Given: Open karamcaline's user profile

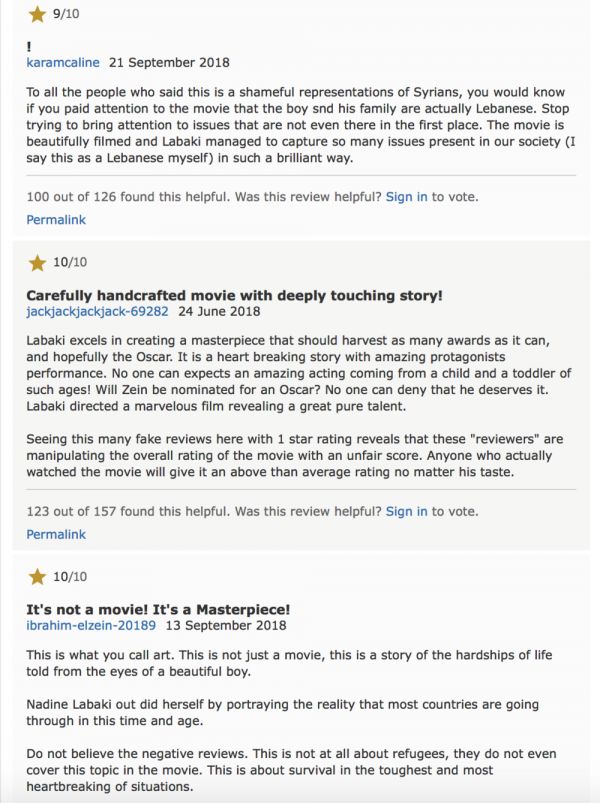Looking at the screenshot, I should pos(63,62).
